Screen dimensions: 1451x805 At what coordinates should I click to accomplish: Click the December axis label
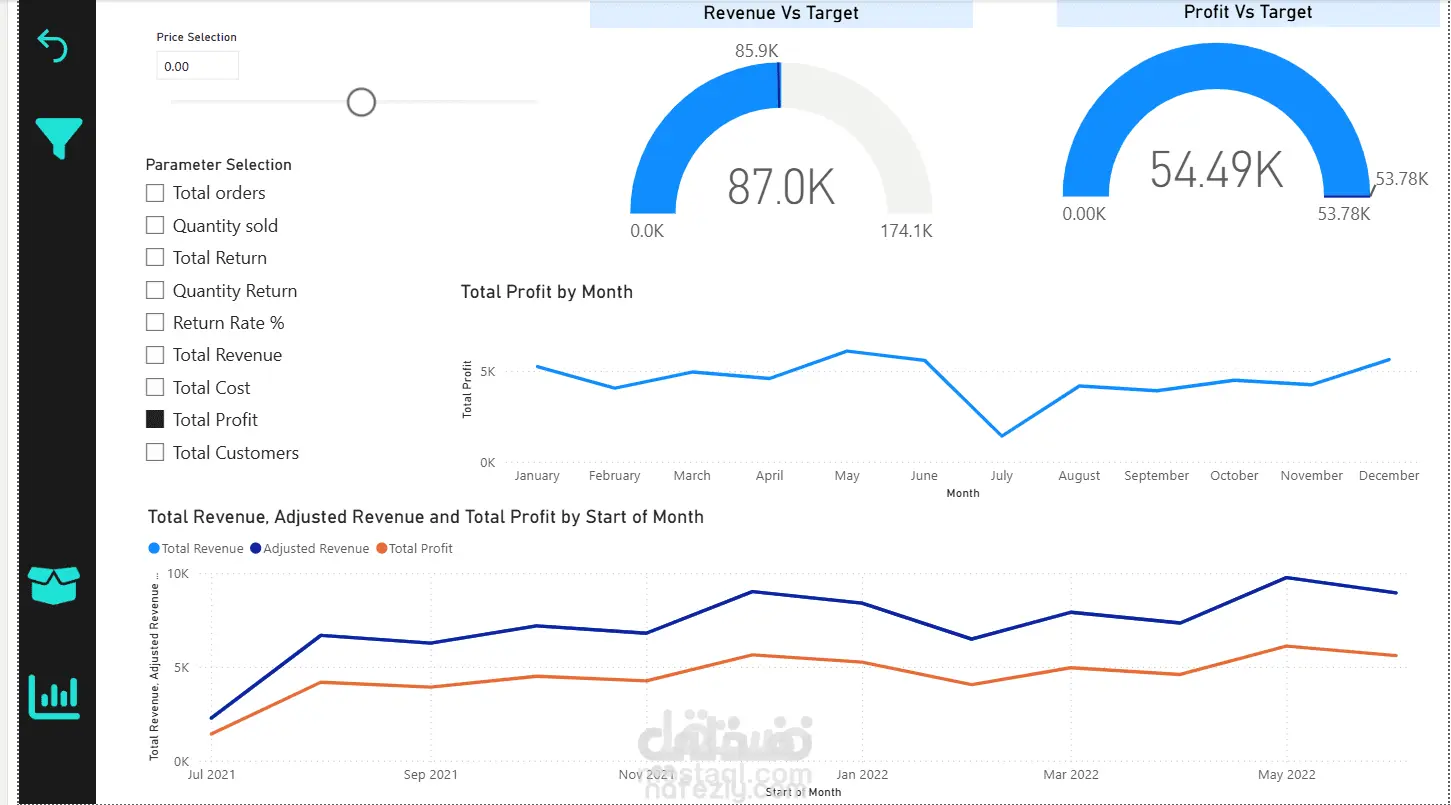point(1389,476)
